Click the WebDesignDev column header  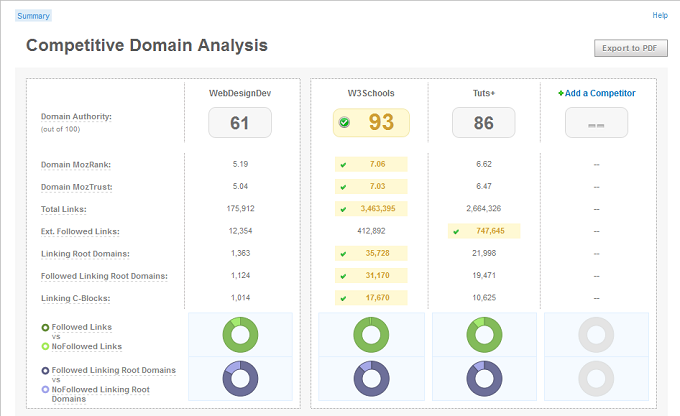tap(240, 93)
